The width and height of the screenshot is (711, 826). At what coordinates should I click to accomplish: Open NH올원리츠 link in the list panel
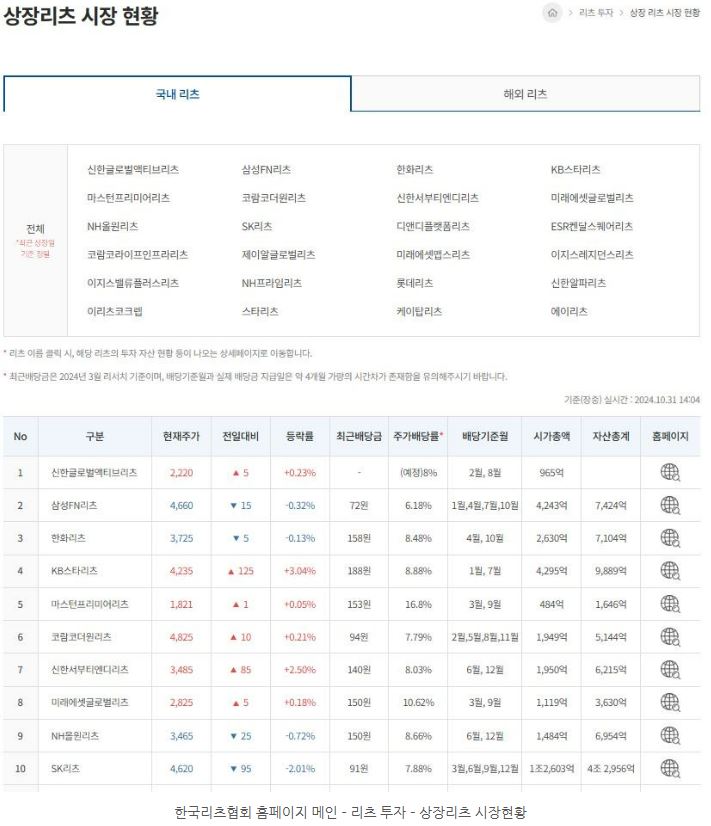(112, 227)
